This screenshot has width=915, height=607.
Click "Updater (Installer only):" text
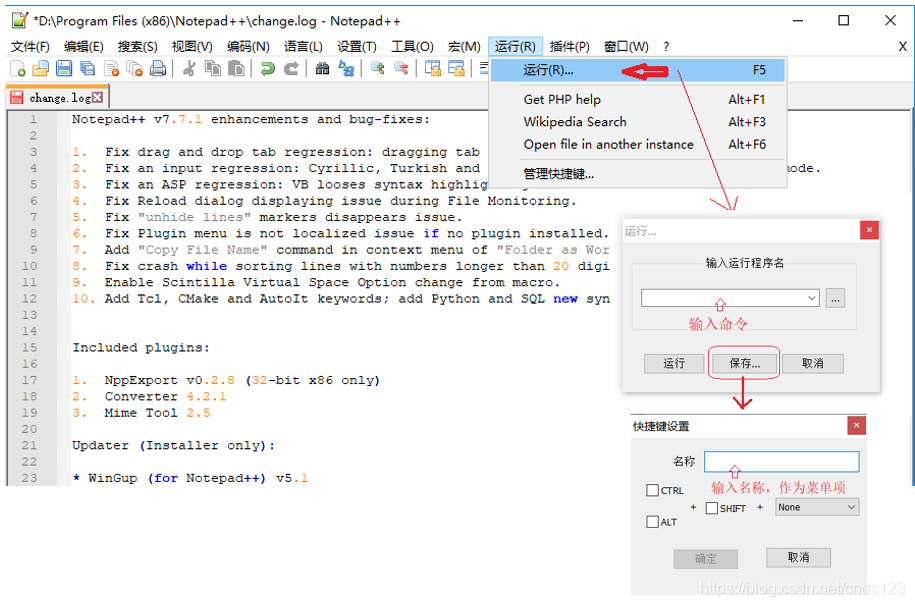pos(173,445)
